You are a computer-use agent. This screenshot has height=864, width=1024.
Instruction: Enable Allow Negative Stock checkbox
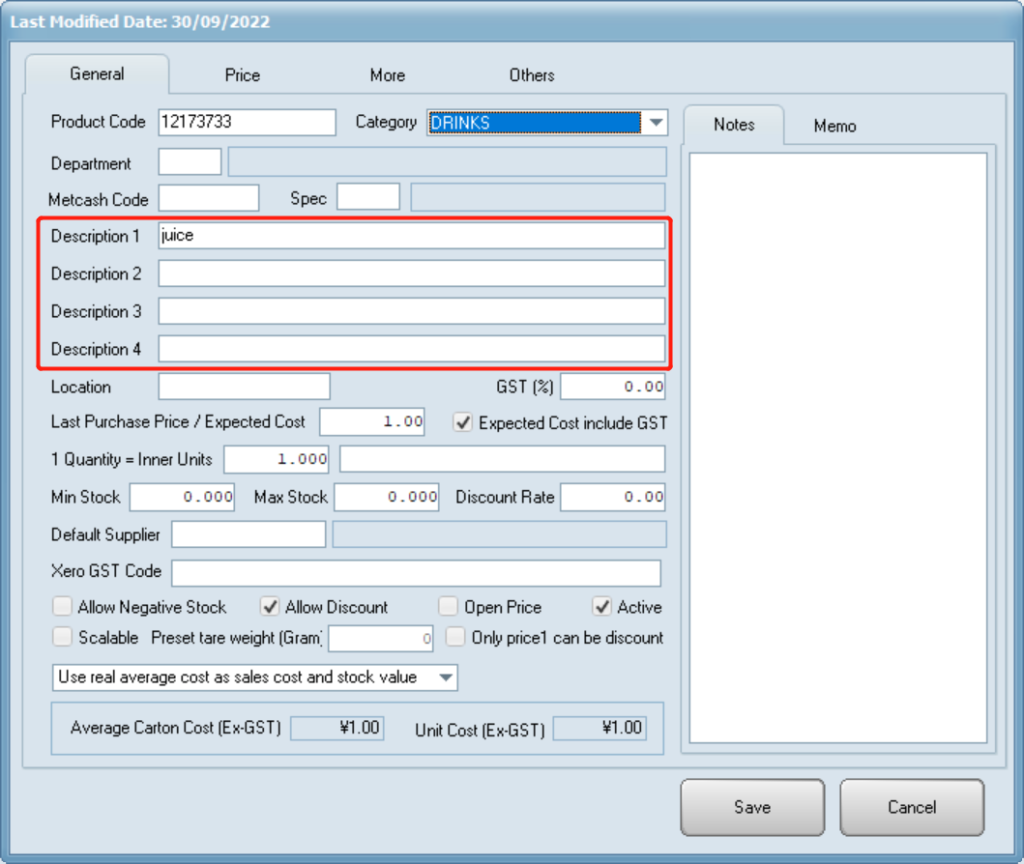(63, 607)
